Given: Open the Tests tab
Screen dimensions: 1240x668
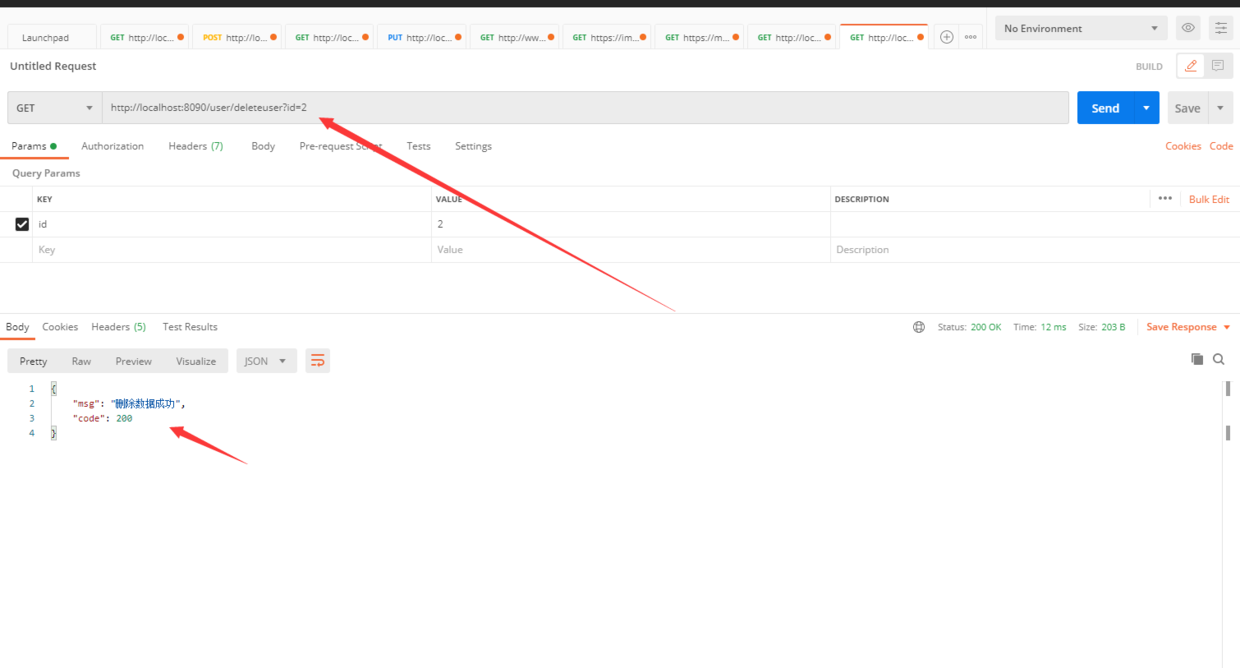Looking at the screenshot, I should coord(418,146).
